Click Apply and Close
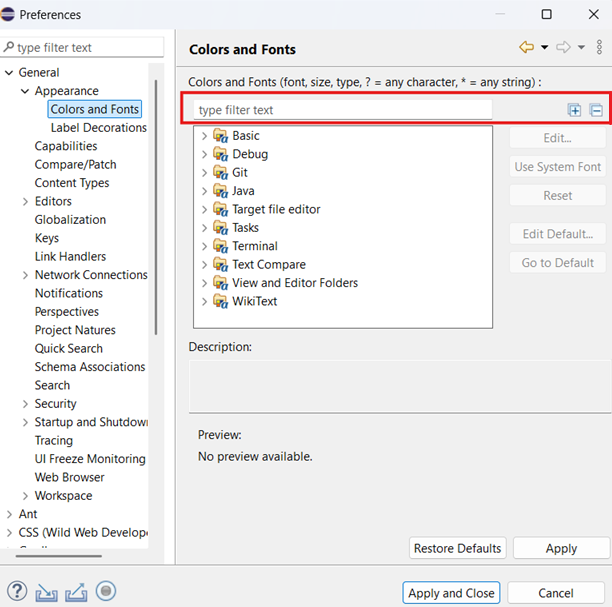The image size is (612, 607). click(x=451, y=593)
